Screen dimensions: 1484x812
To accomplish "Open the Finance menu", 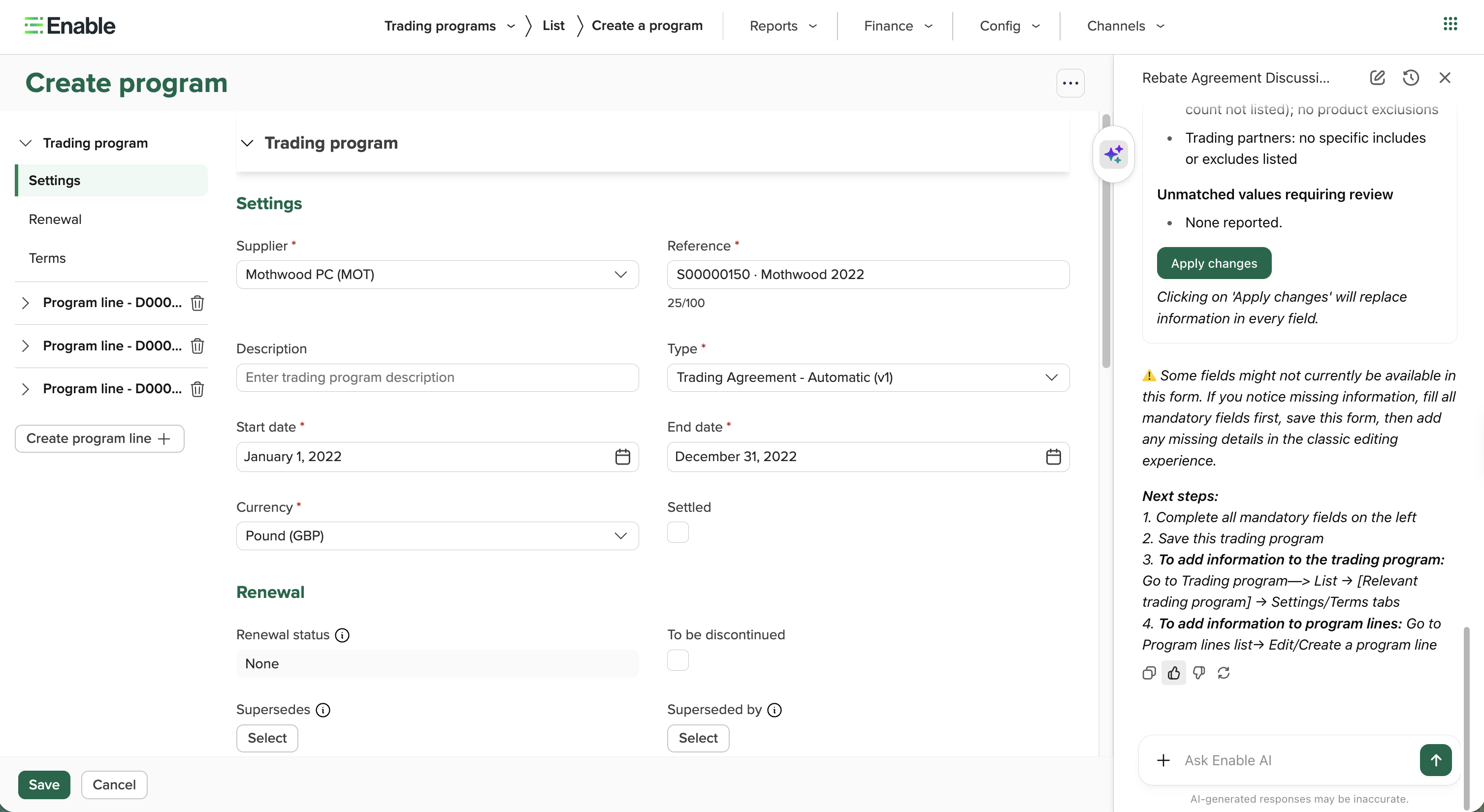I will (898, 26).
